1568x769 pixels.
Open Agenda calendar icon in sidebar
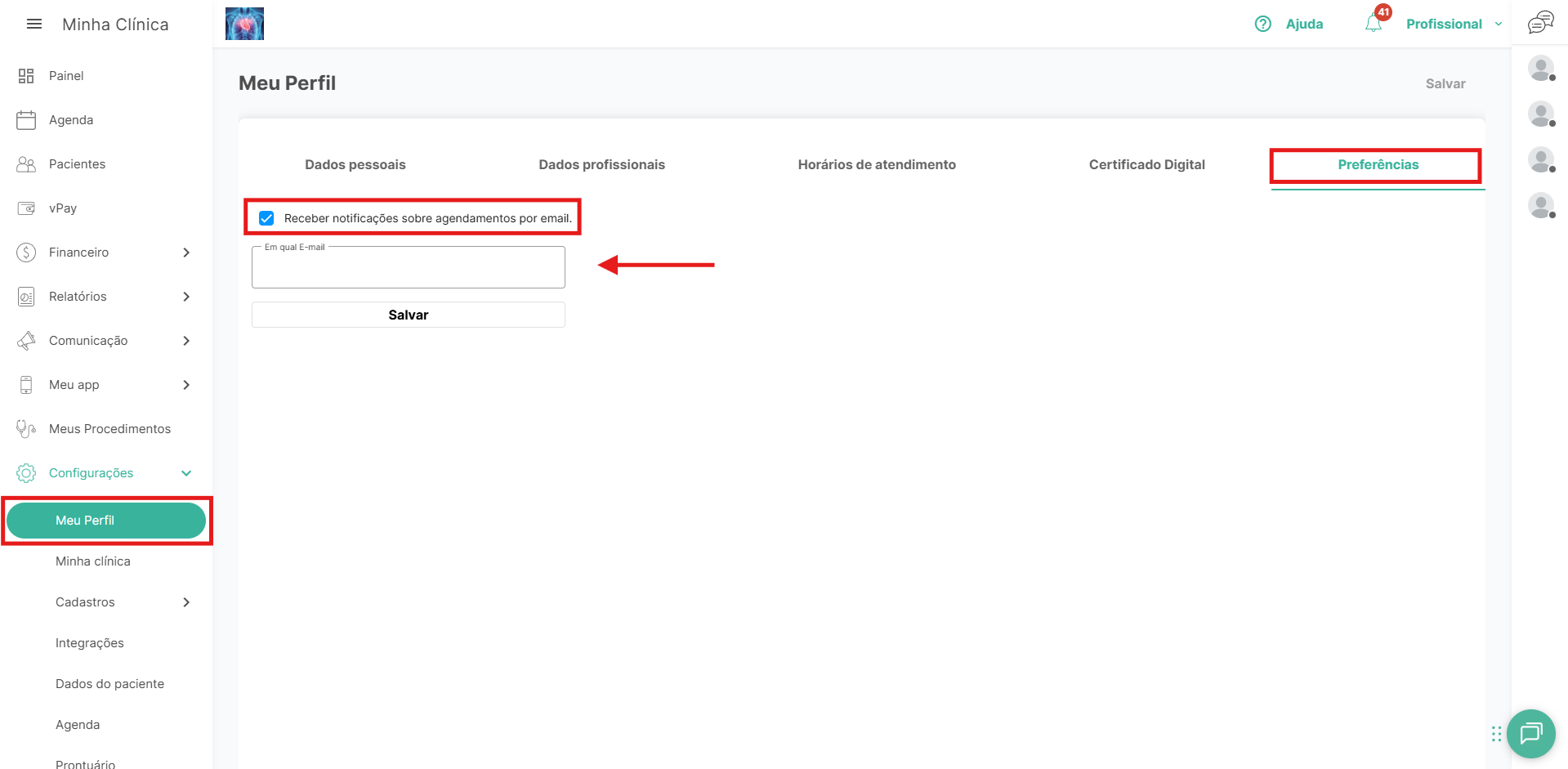point(26,120)
